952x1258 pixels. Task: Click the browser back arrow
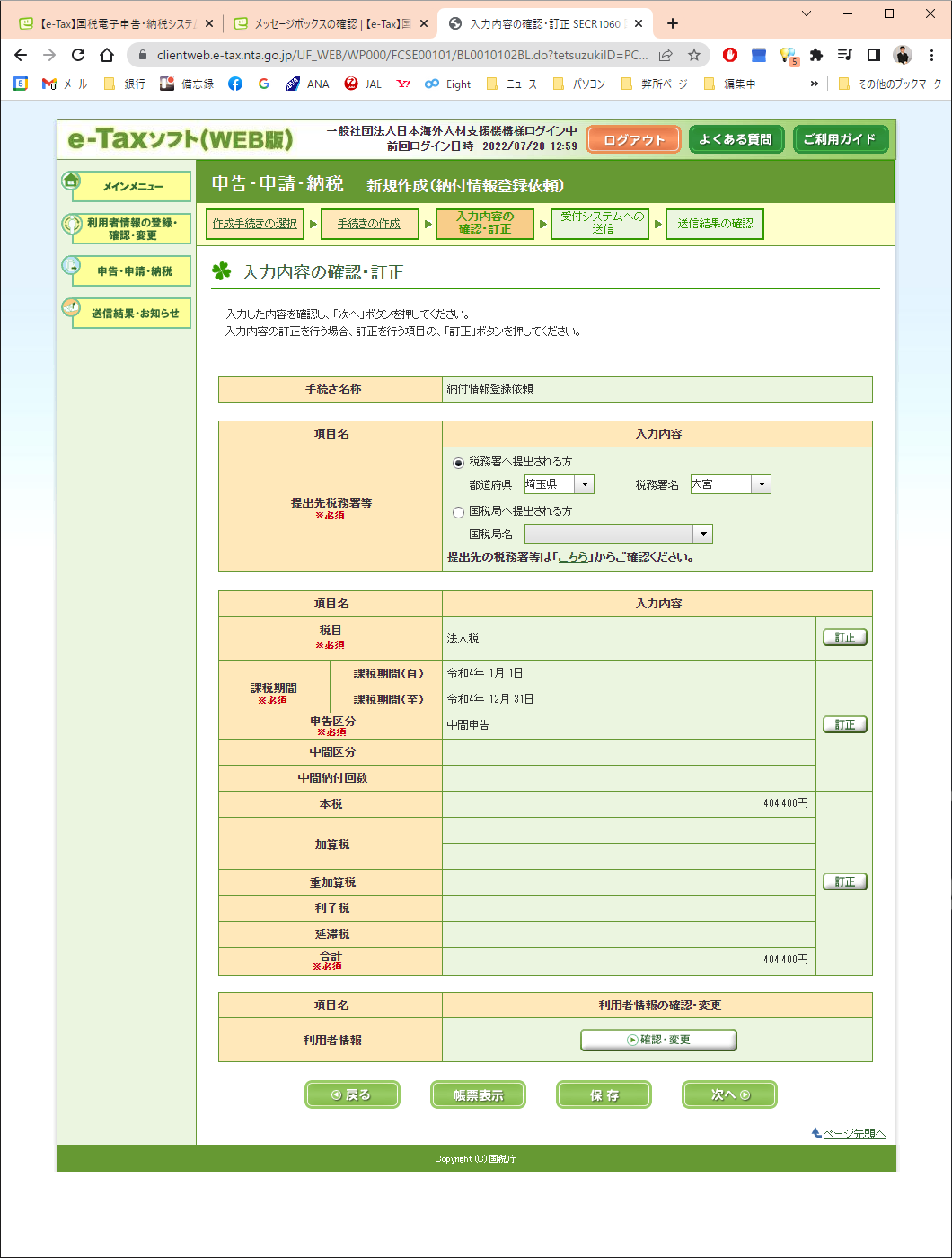click(21, 55)
